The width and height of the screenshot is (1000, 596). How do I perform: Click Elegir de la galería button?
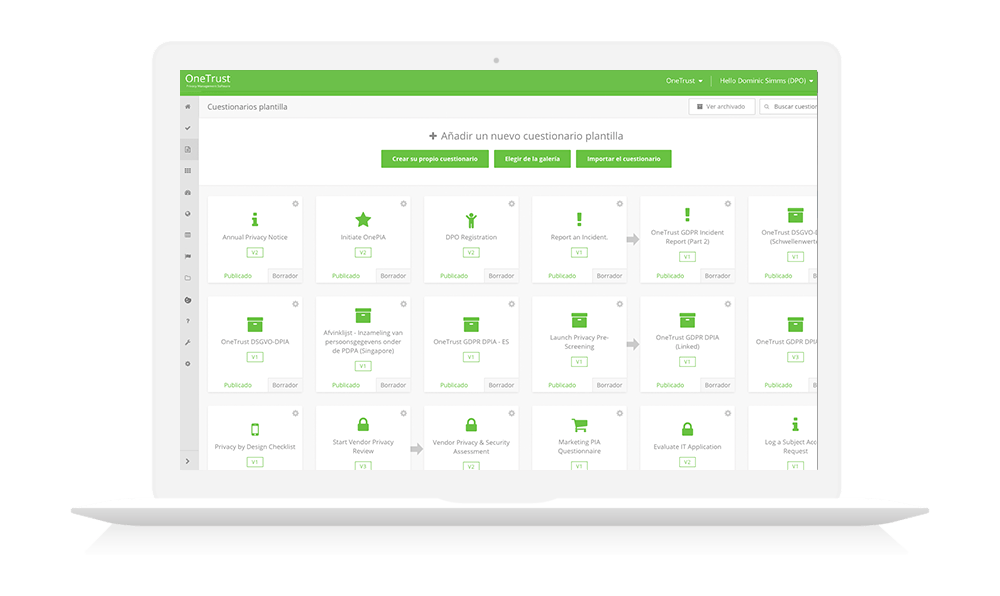tap(533, 159)
